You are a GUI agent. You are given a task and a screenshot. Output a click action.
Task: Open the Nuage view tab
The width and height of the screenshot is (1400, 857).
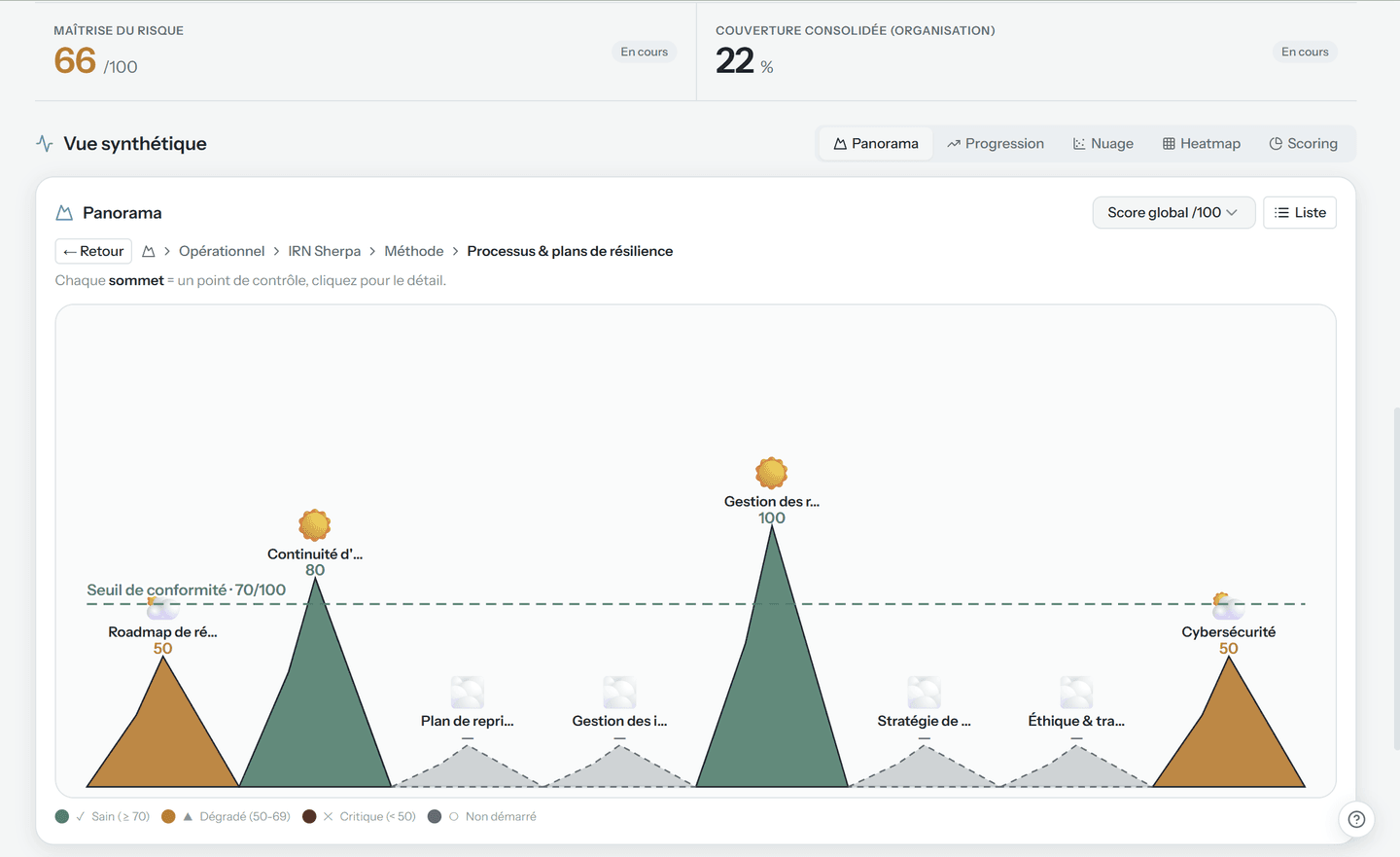(x=1103, y=143)
